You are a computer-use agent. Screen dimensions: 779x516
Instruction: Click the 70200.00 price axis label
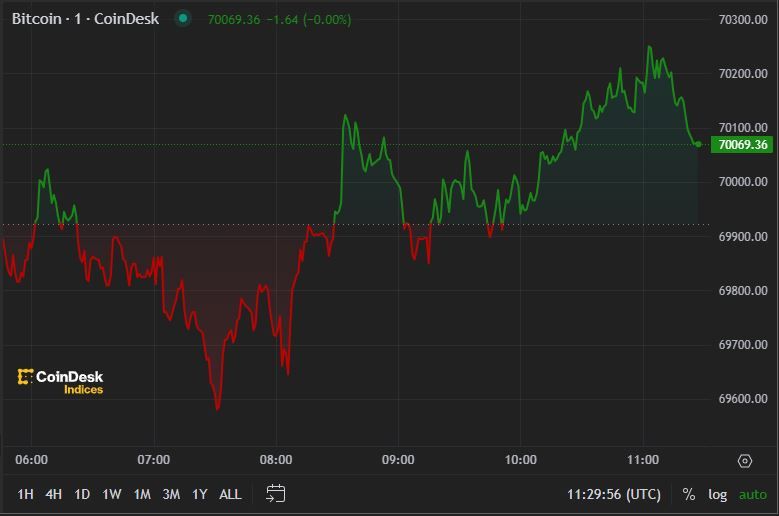(x=743, y=74)
